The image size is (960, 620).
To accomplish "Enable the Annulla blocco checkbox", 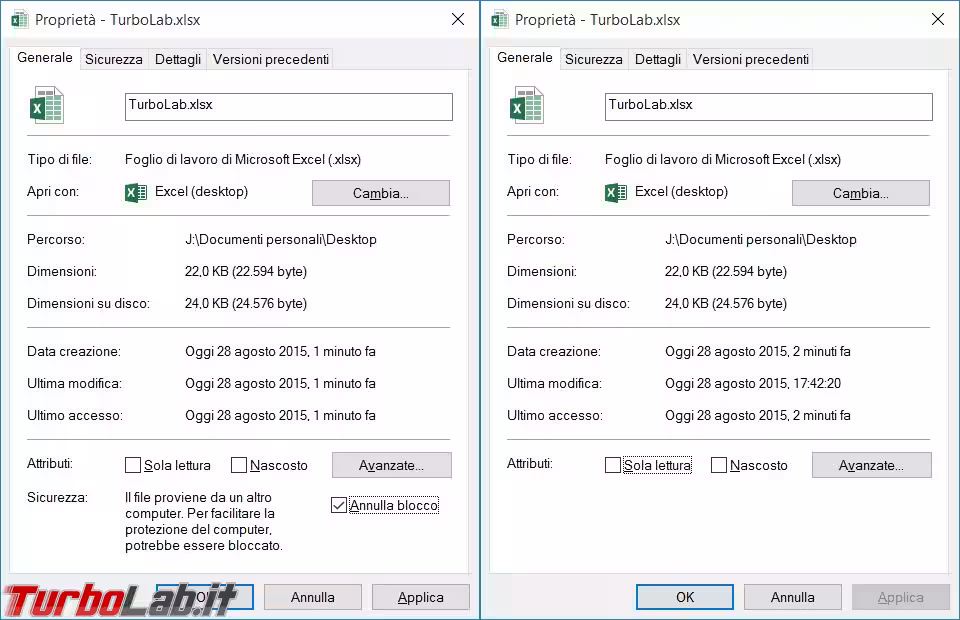I will coord(339,506).
